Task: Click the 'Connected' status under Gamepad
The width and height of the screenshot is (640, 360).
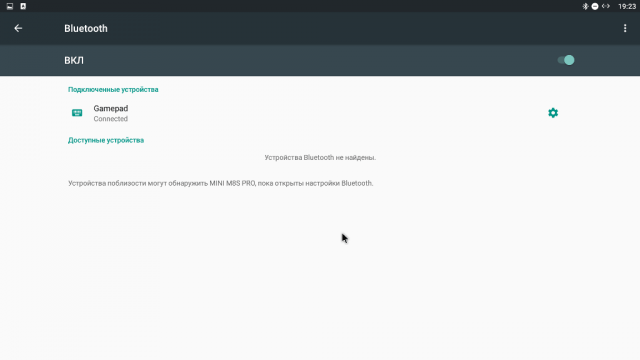Action: point(111,119)
